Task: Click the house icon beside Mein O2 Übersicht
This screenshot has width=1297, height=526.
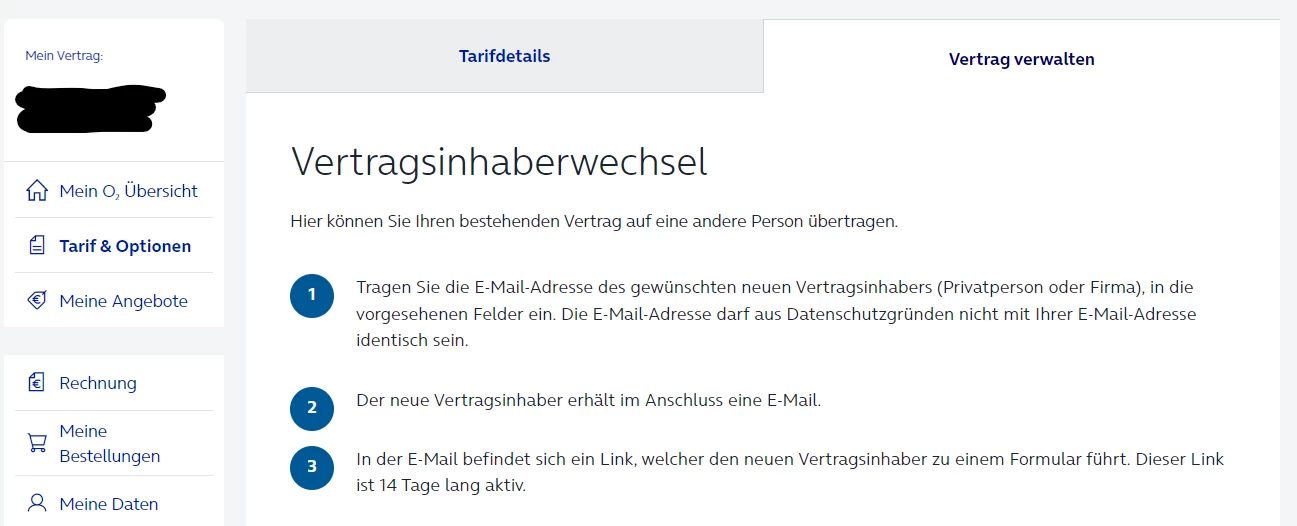Action: tap(37, 191)
